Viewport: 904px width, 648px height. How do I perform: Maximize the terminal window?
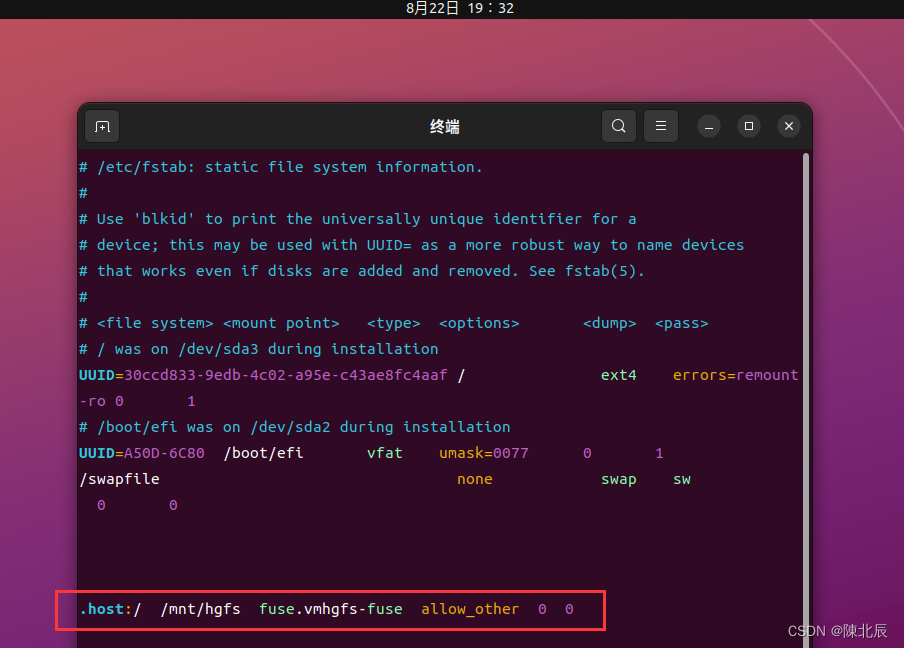[749, 126]
